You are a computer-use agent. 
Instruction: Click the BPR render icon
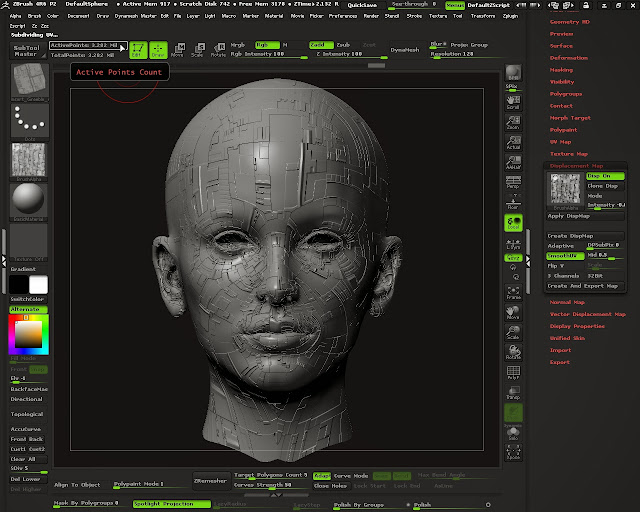(x=513, y=75)
